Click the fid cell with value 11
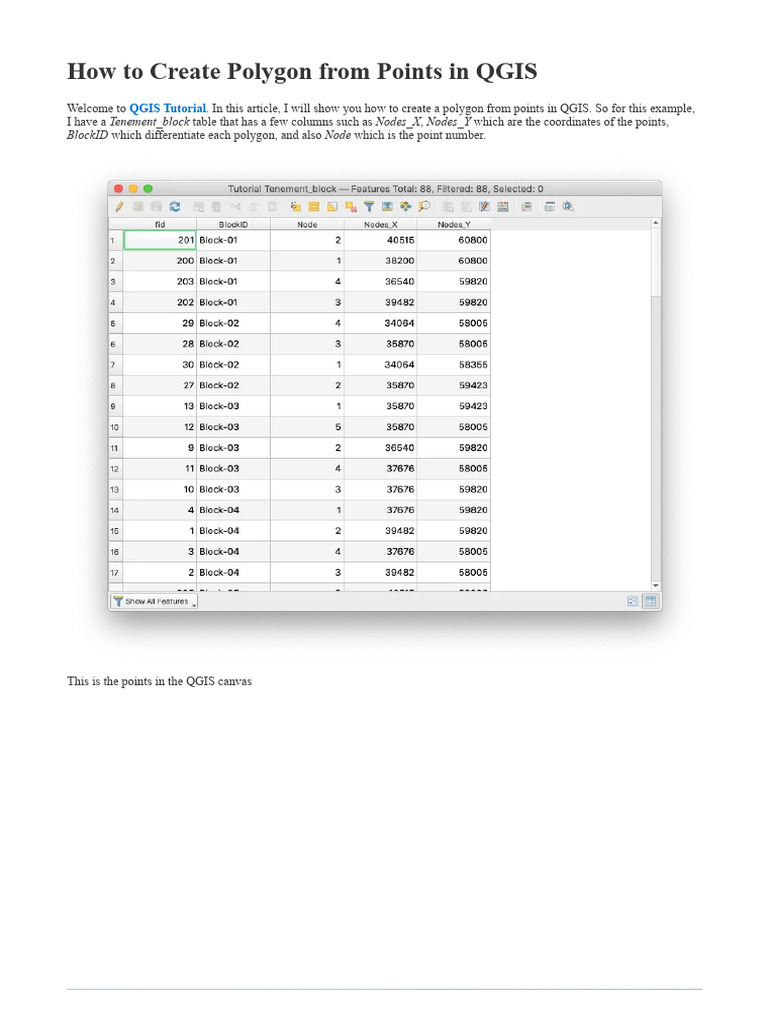The width and height of the screenshot is (768, 1024). click(x=160, y=468)
